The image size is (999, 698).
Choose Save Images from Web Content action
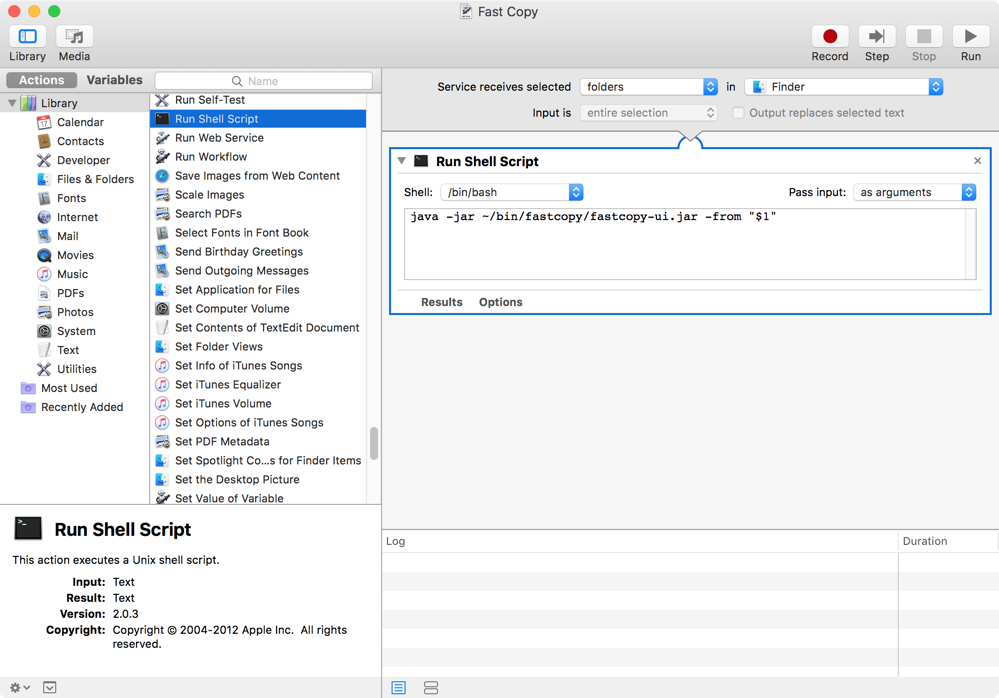pyautogui.click(x=258, y=176)
